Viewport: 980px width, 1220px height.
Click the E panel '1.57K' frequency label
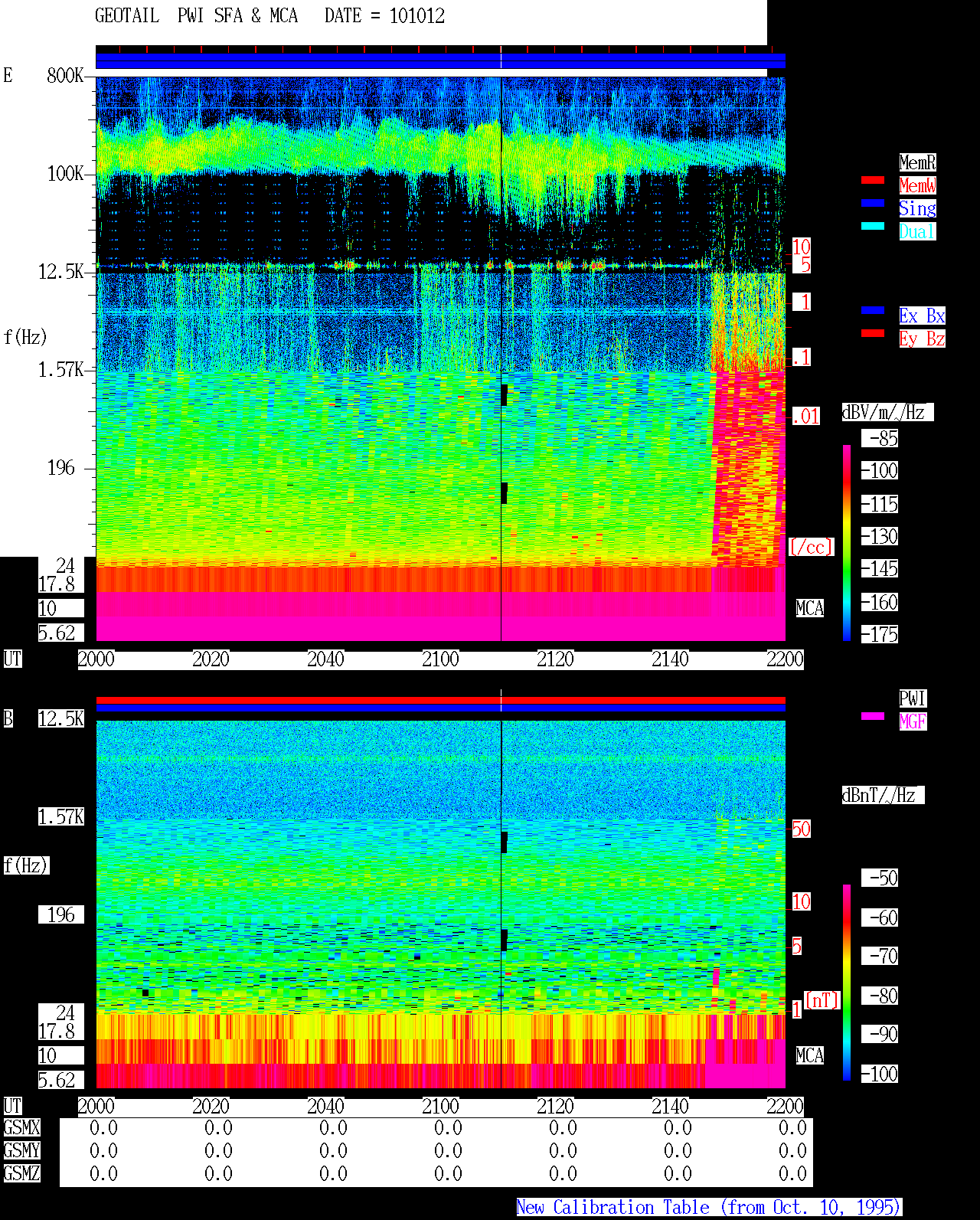[x=61, y=369]
